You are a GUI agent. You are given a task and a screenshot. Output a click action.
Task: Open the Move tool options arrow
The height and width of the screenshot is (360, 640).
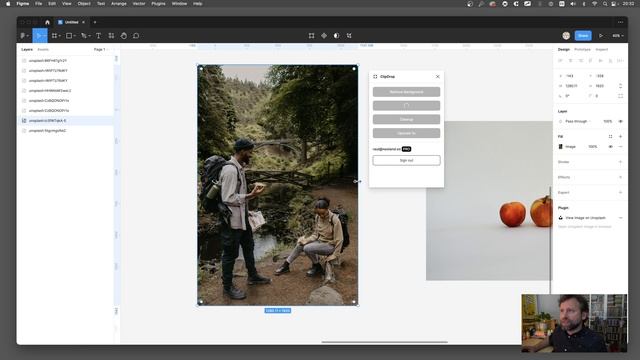click(44, 36)
